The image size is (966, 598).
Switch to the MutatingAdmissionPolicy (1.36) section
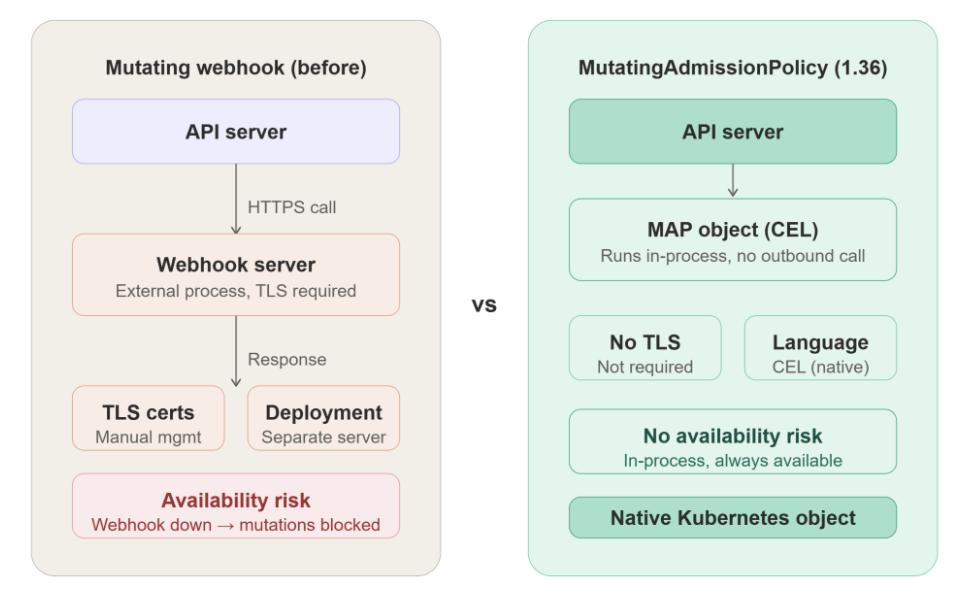coord(732,68)
